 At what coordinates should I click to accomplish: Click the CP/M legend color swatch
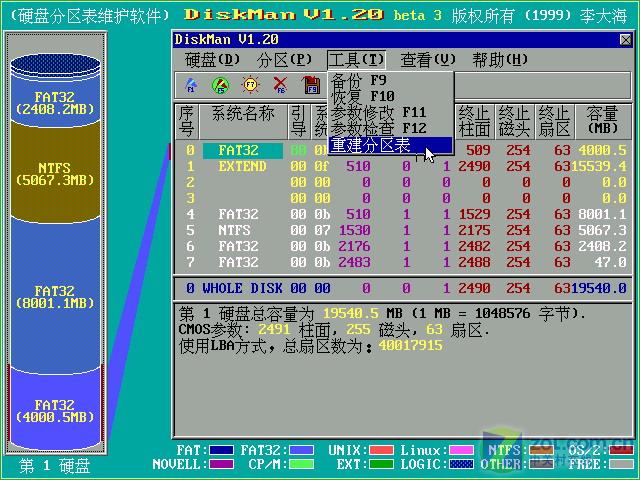click(301, 464)
